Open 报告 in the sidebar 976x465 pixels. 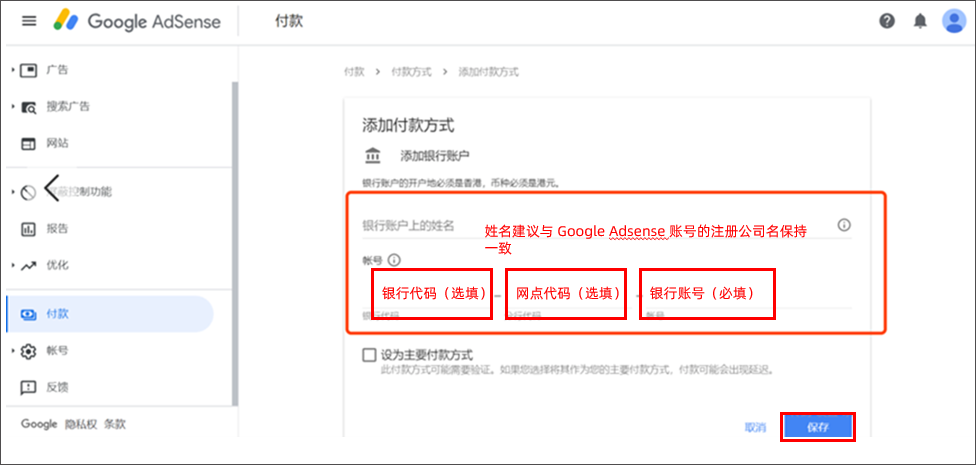[57, 229]
